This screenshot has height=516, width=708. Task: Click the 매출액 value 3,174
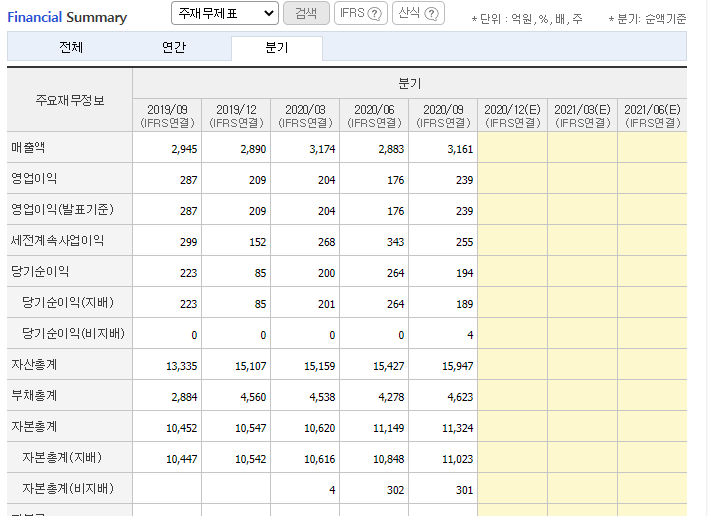pyautogui.click(x=322, y=149)
